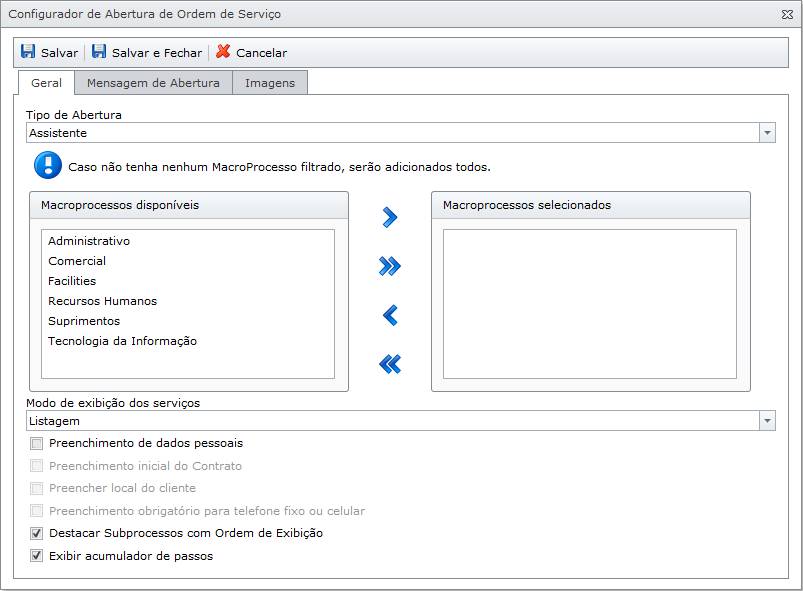Enable Preenchimento de dados pessoais checkbox
The width and height of the screenshot is (803, 591).
pyautogui.click(x=36, y=444)
